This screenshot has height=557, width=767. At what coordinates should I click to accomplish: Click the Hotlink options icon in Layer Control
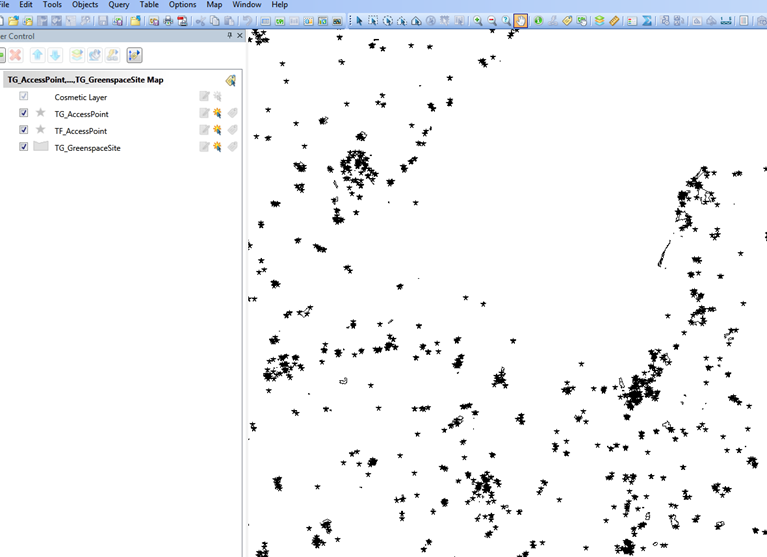[x=113, y=55]
